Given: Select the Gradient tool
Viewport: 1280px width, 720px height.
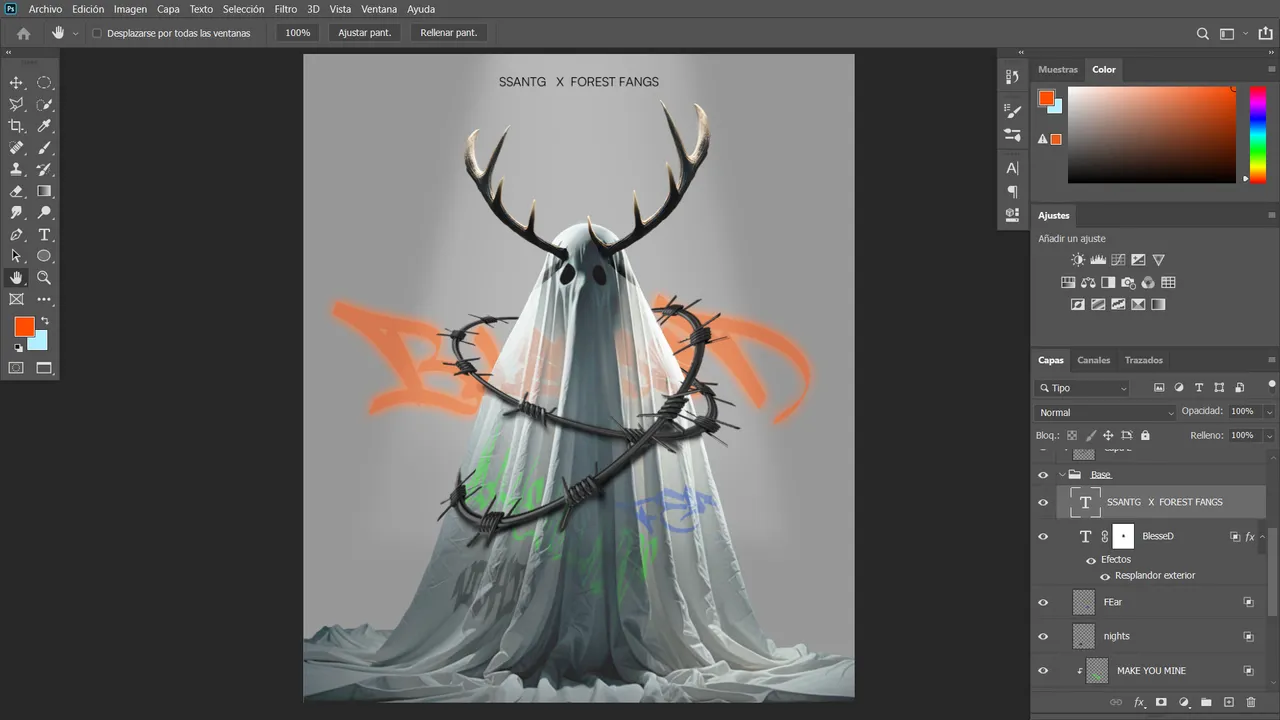Looking at the screenshot, I should 44,191.
